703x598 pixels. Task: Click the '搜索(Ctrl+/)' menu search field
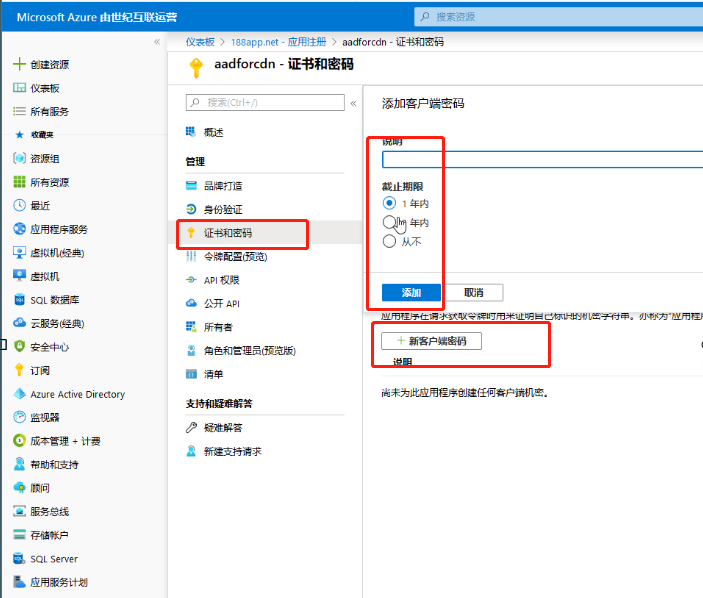(x=265, y=102)
